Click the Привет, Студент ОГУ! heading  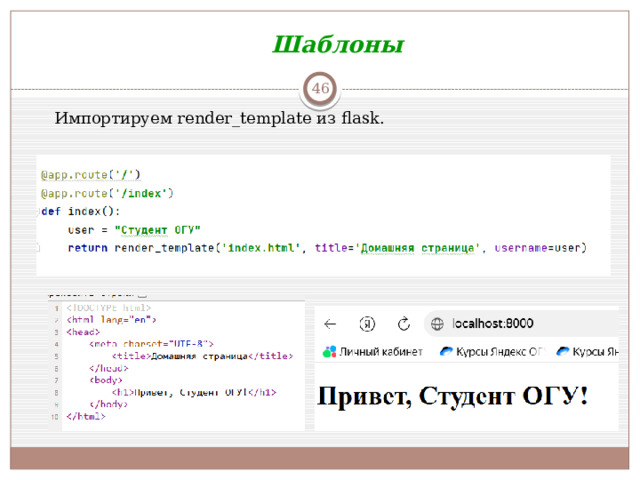pos(453,396)
